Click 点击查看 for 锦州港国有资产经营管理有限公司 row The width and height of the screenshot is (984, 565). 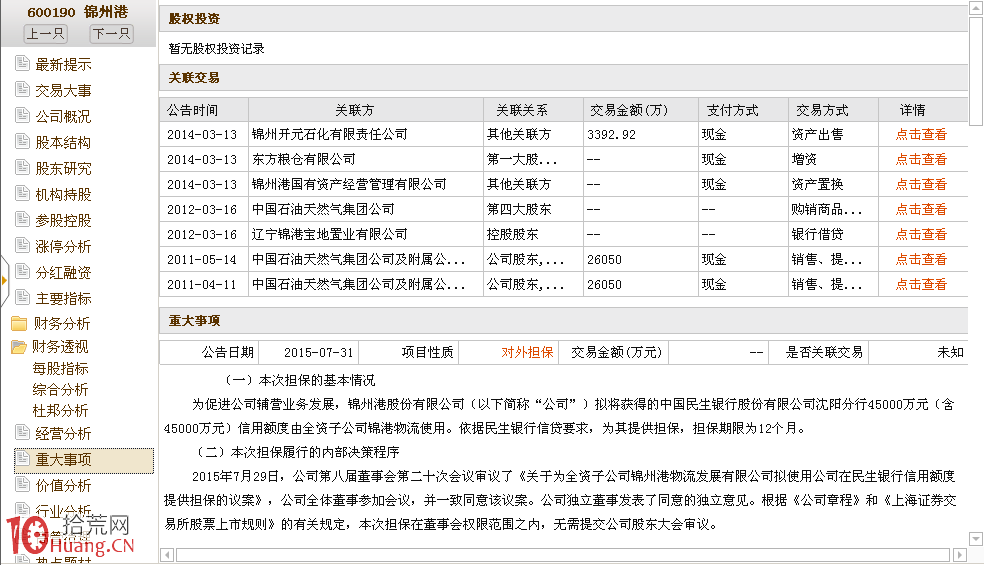pos(921,185)
